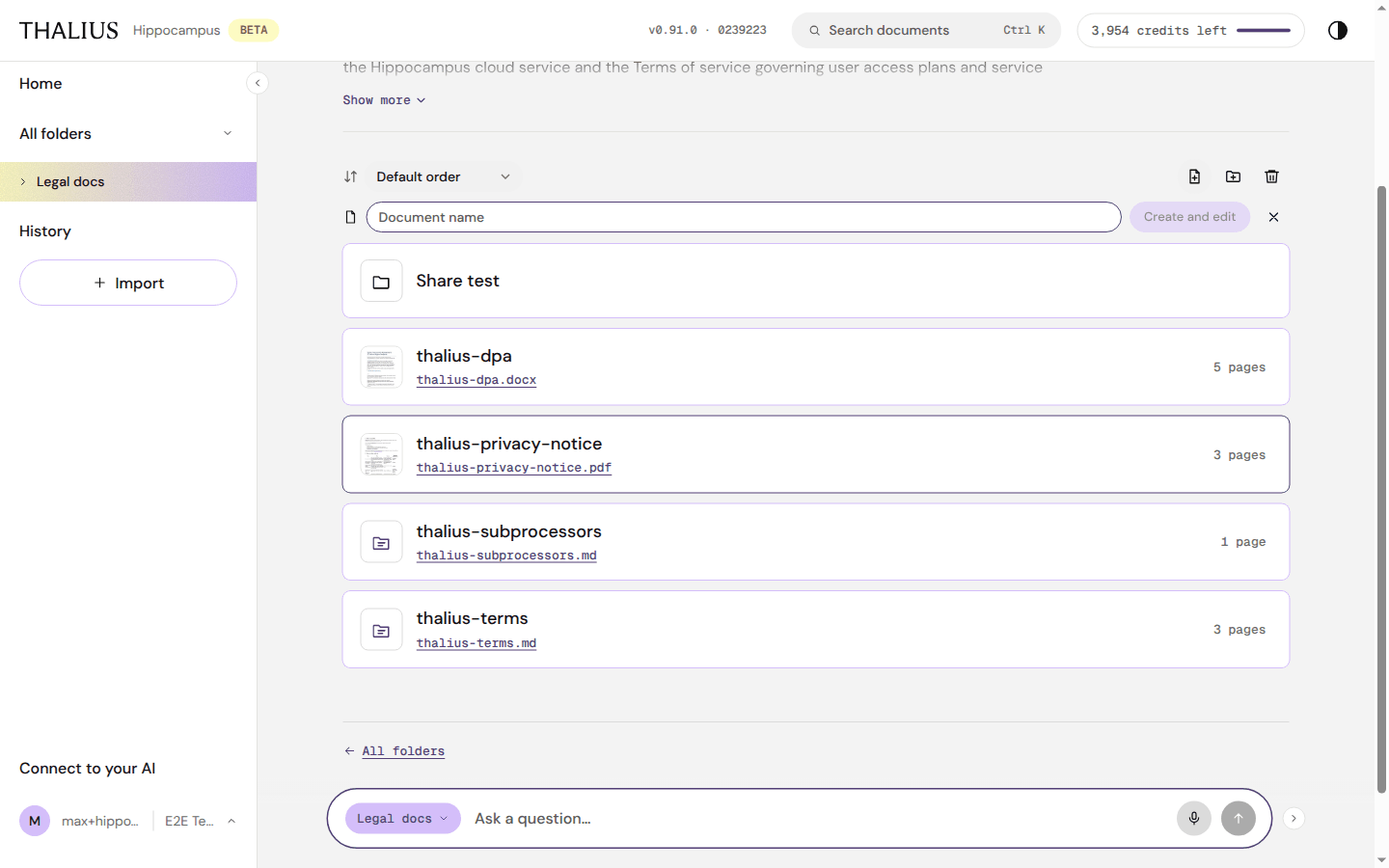Click the sort order arrows icon
1389x868 pixels.
tap(351, 176)
